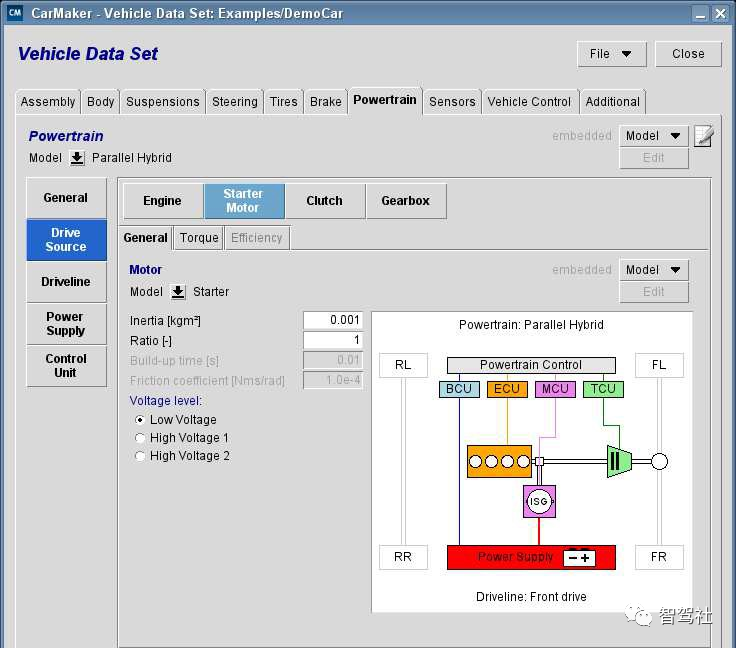736x648 pixels.
Task: Open the Driveline section
Action: coord(66,282)
